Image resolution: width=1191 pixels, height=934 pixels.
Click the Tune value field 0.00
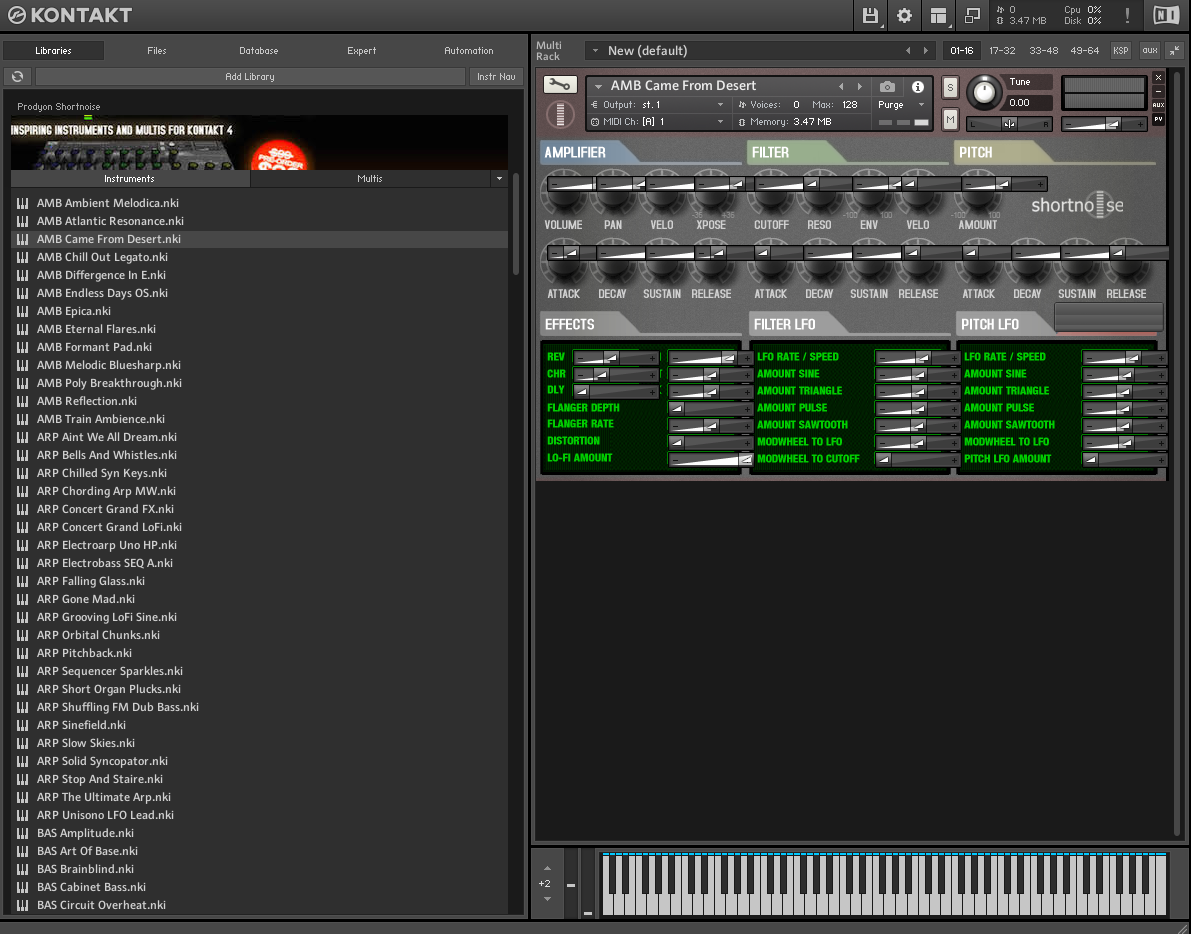click(1028, 103)
